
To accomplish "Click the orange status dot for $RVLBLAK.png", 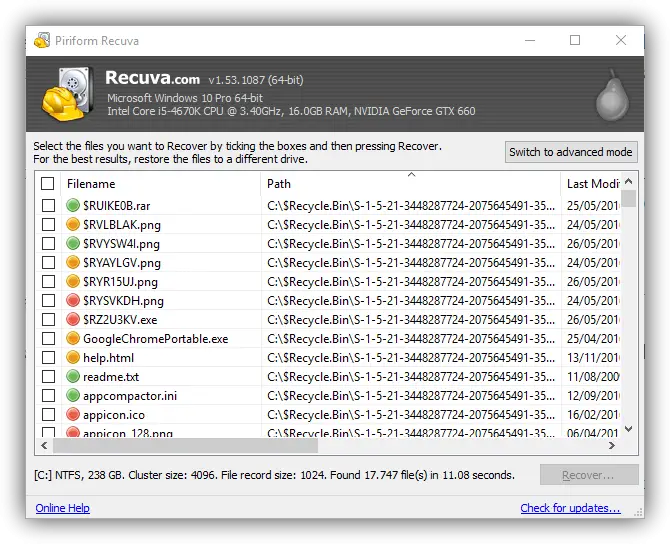I will pyautogui.click(x=73, y=225).
